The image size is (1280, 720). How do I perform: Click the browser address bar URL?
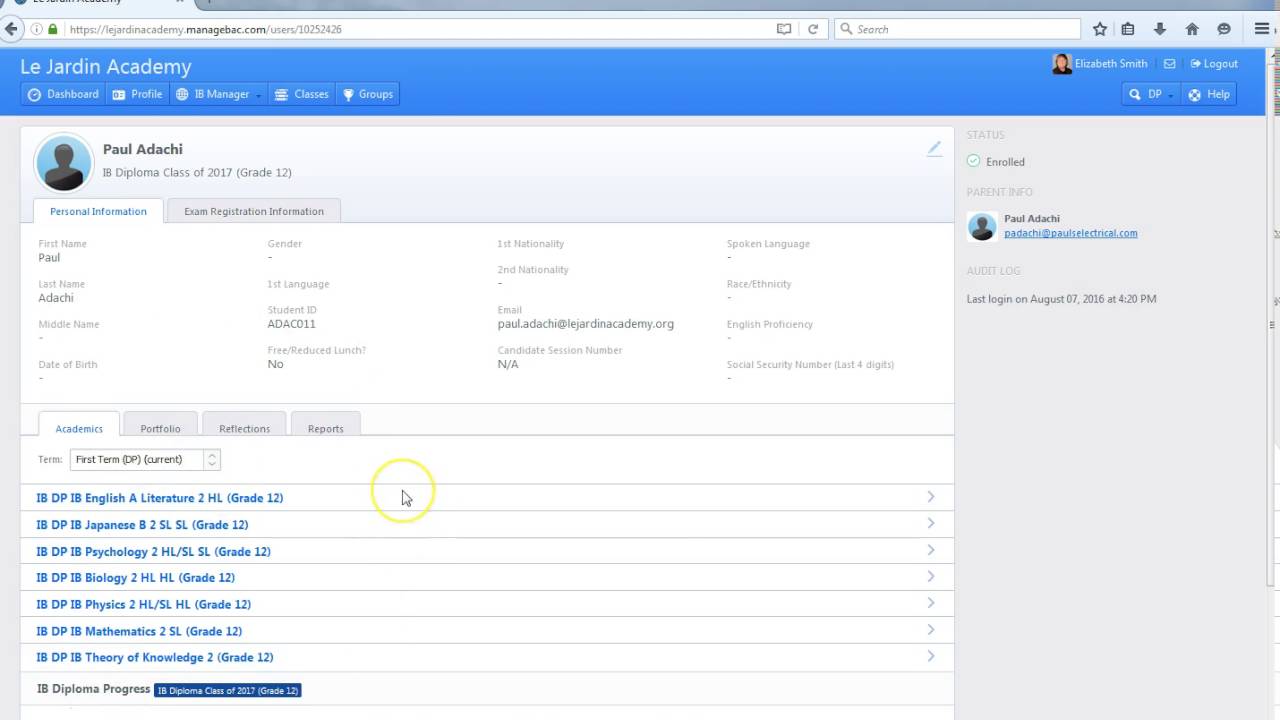coord(206,30)
